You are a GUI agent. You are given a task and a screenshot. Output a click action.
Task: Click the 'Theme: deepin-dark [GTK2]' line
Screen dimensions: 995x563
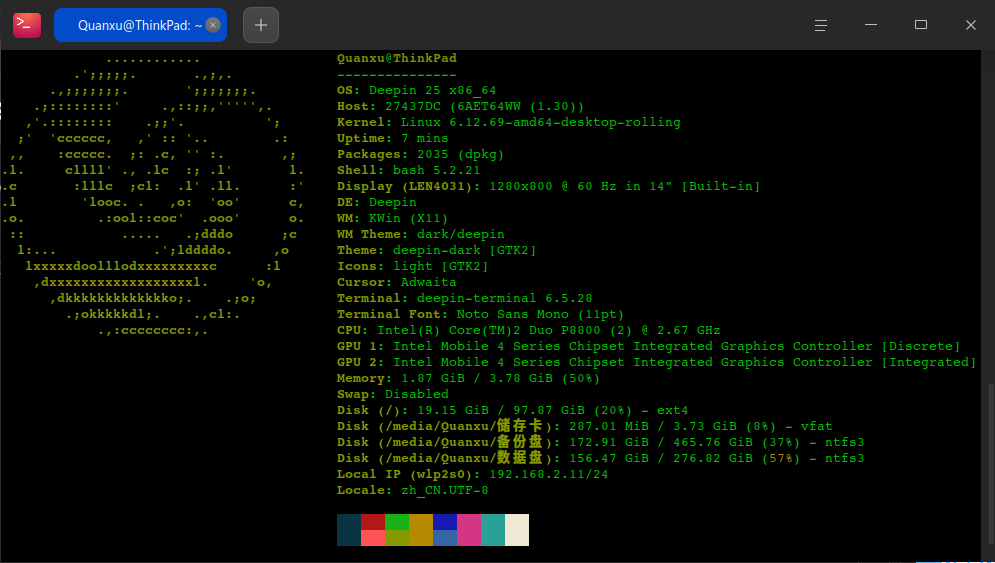pyautogui.click(x=436, y=250)
